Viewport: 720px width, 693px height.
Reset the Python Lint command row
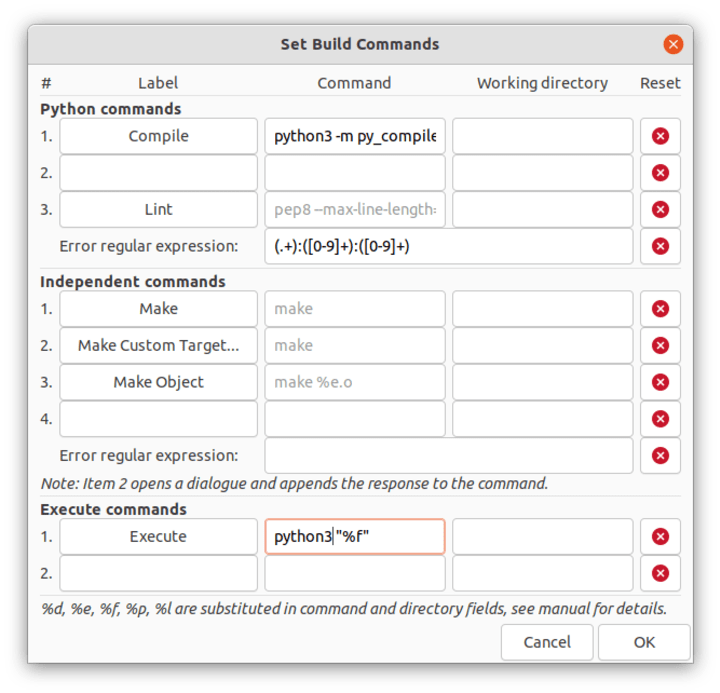click(660, 209)
